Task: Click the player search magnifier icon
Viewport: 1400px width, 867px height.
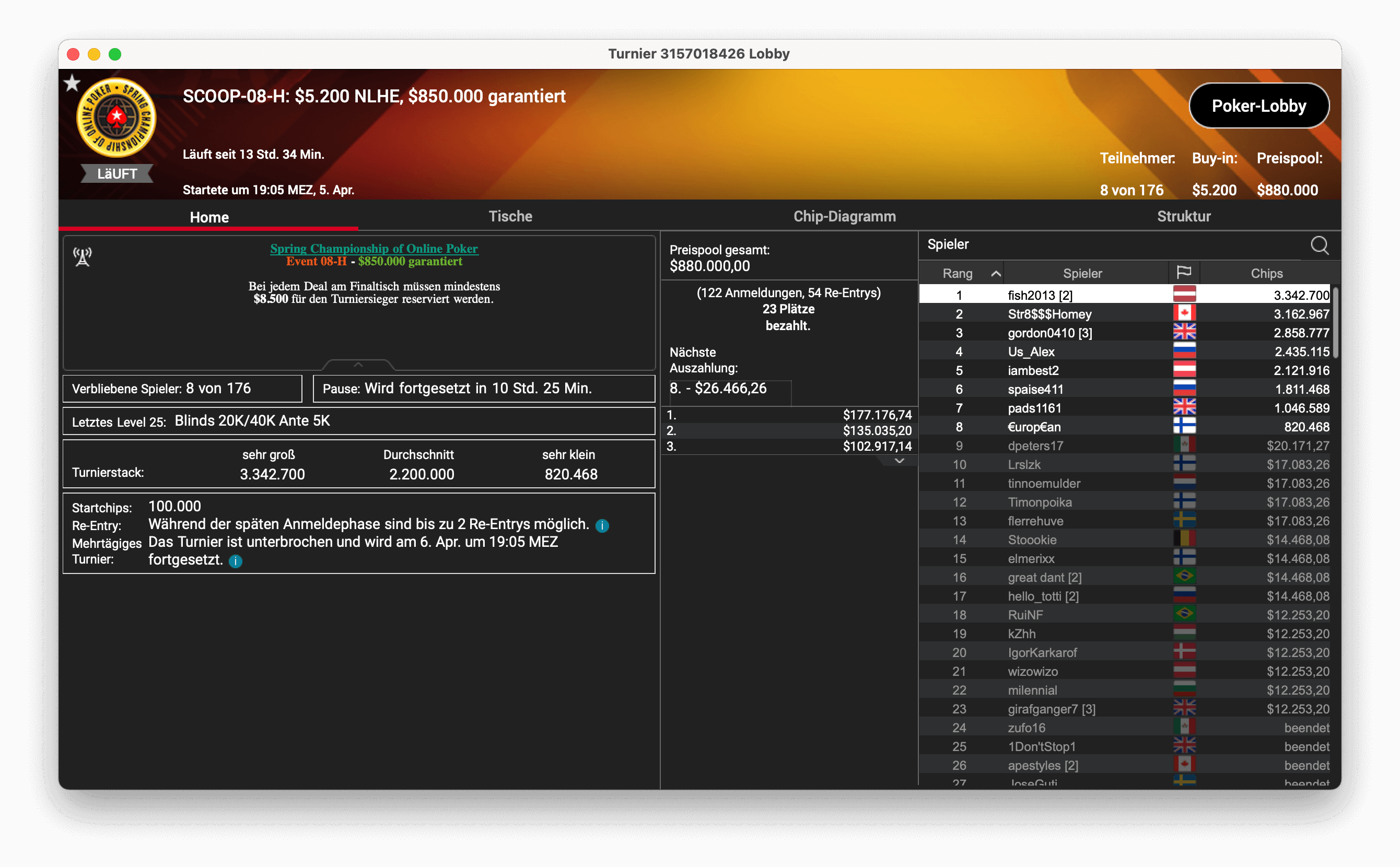Action: pos(1319,245)
